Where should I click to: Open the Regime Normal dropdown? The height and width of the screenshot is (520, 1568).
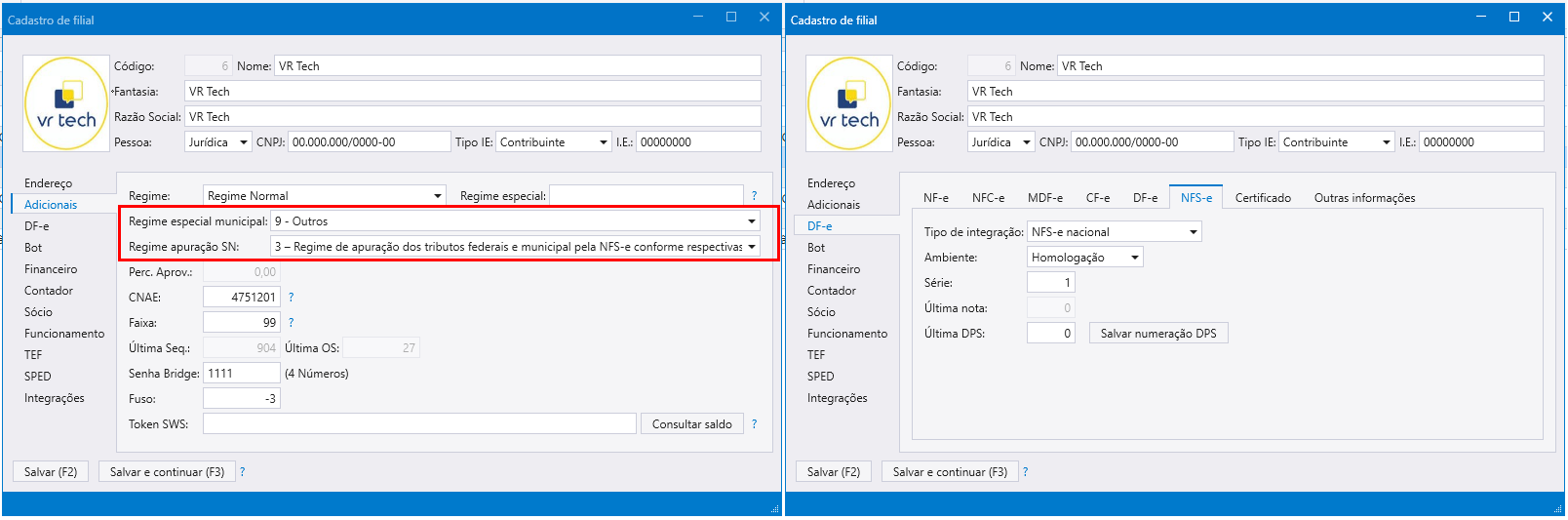point(438,196)
